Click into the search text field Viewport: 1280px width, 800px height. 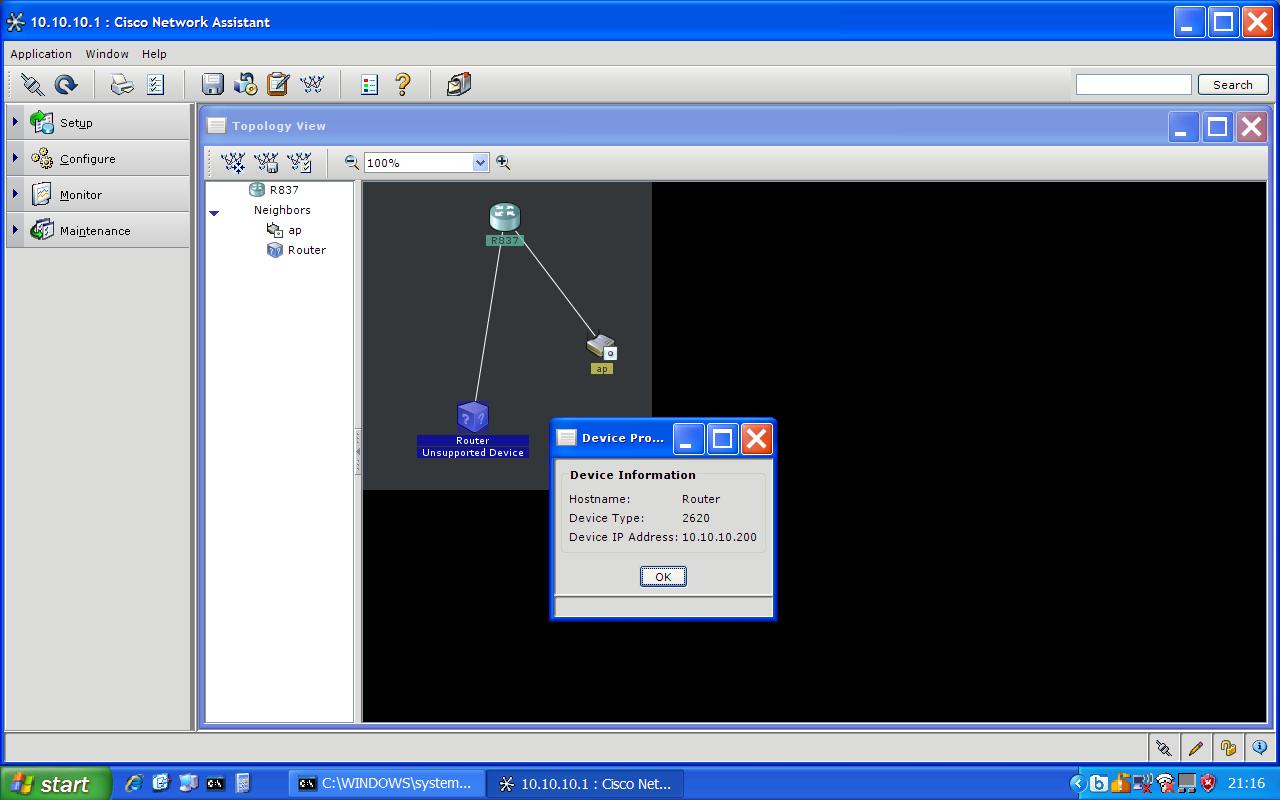(x=1133, y=85)
